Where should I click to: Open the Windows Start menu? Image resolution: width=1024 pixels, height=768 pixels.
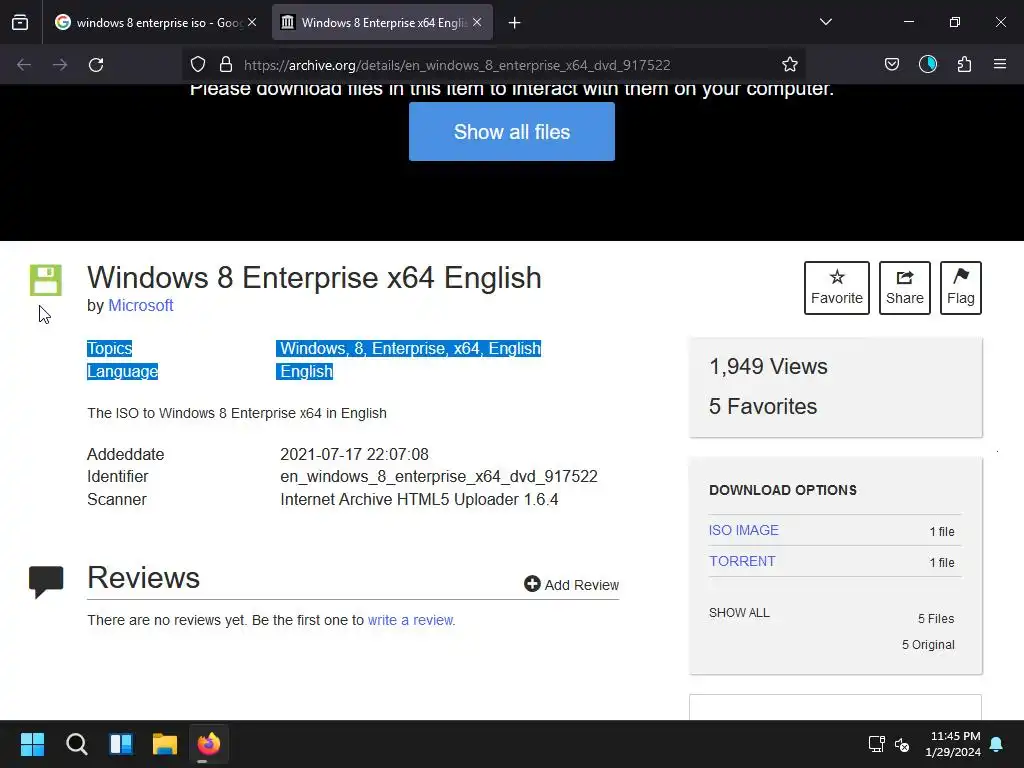pos(32,744)
